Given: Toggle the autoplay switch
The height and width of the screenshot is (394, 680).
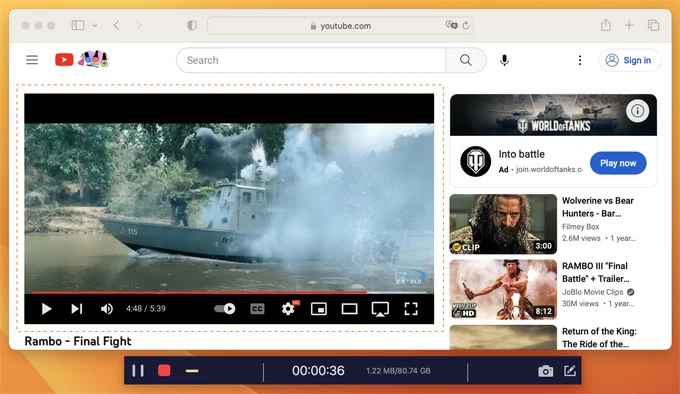Looking at the screenshot, I should click(225, 309).
